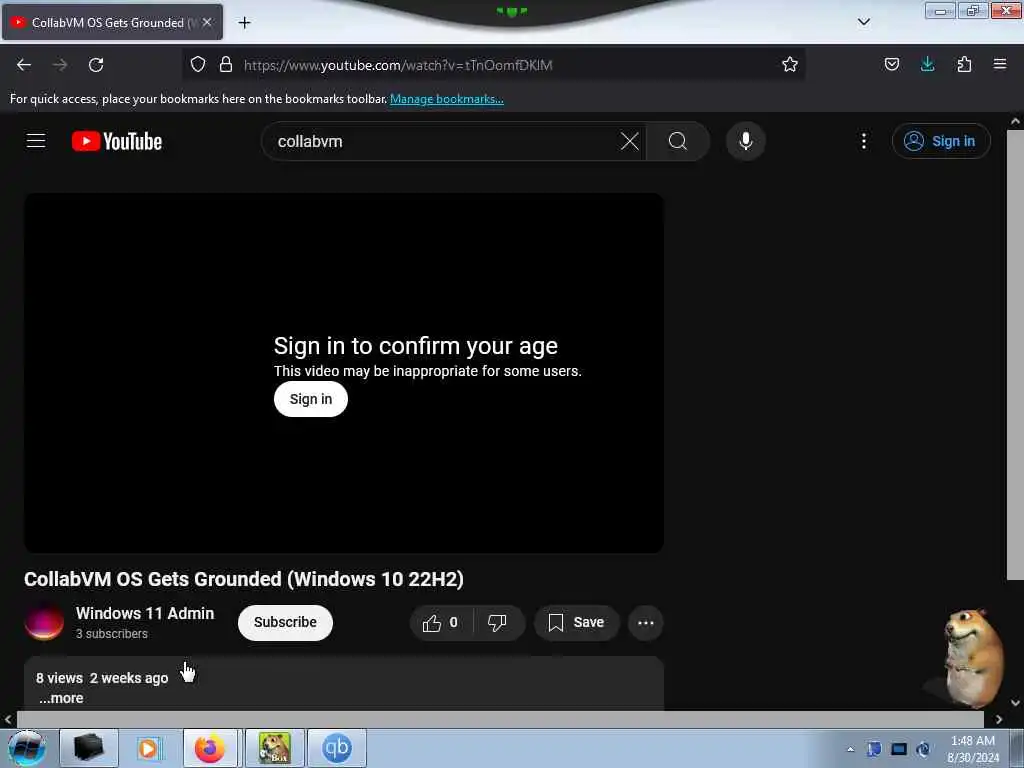The image size is (1024, 768).
Task: Click the vertical page scrollbar thumb
Action: pyautogui.click(x=1015, y=355)
